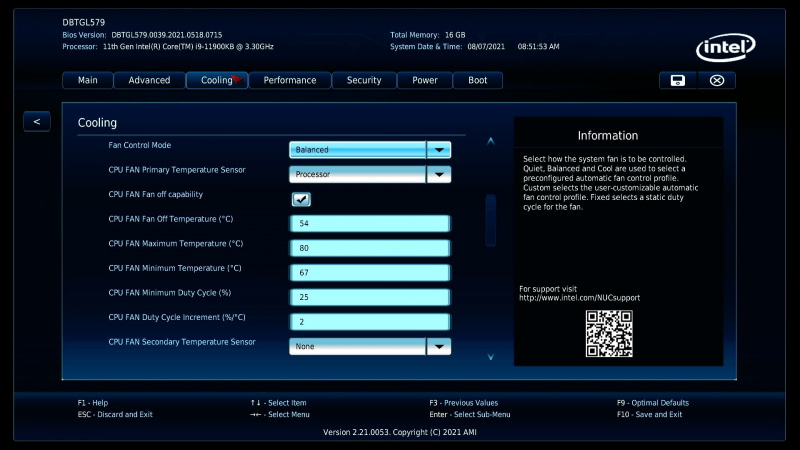Click CPU FAN Duty Cycle Increment label

coord(177,317)
